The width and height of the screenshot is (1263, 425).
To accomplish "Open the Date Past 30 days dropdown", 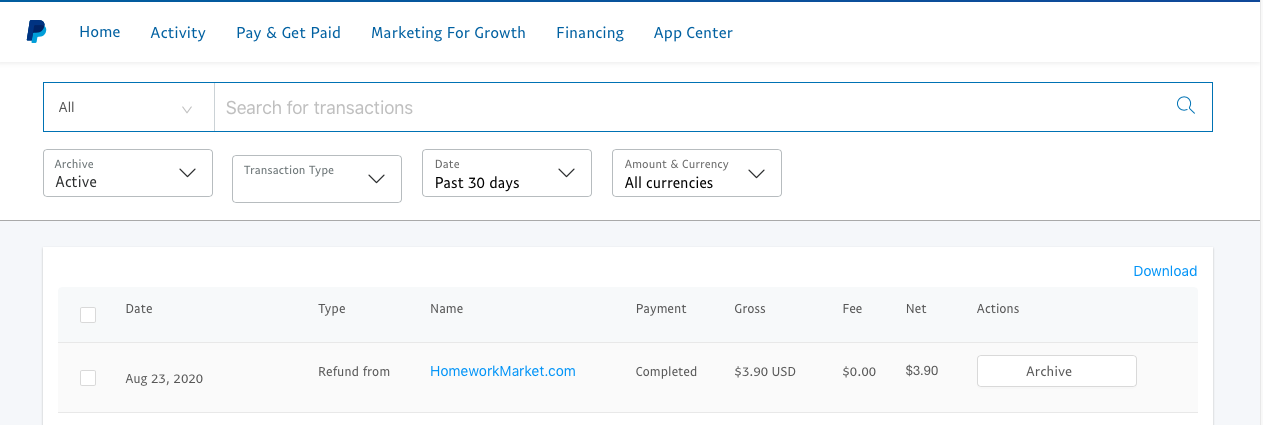I will [x=507, y=173].
